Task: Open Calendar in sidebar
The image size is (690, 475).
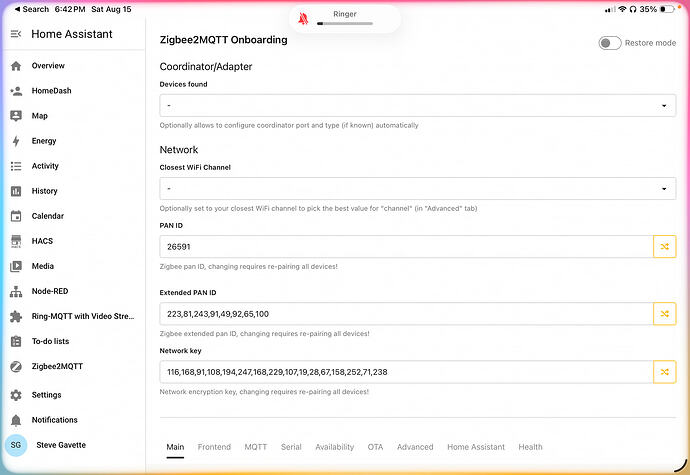Action: click(x=48, y=216)
